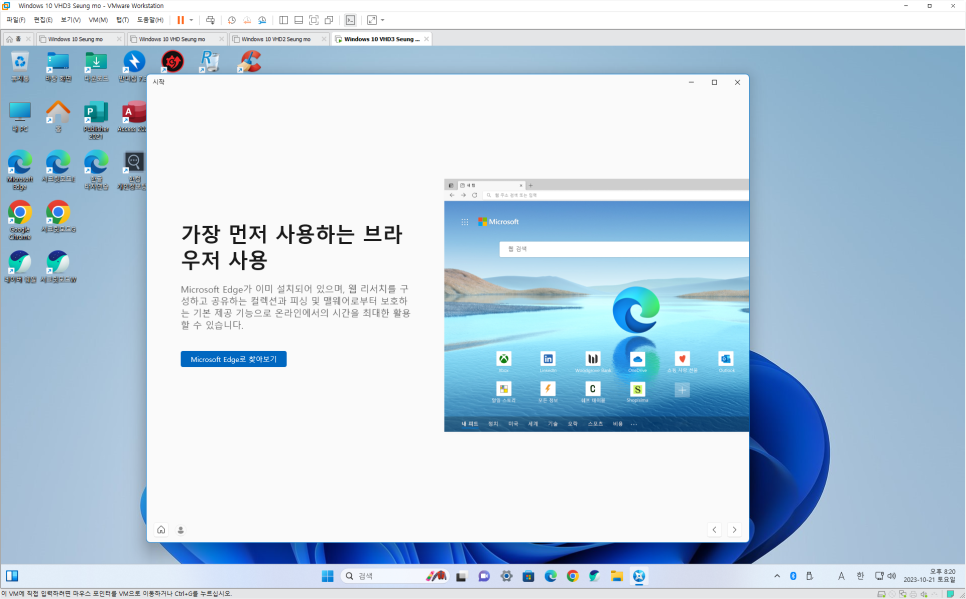Open Task View on the taskbar
This screenshot has width=966, height=599.
(x=461, y=576)
